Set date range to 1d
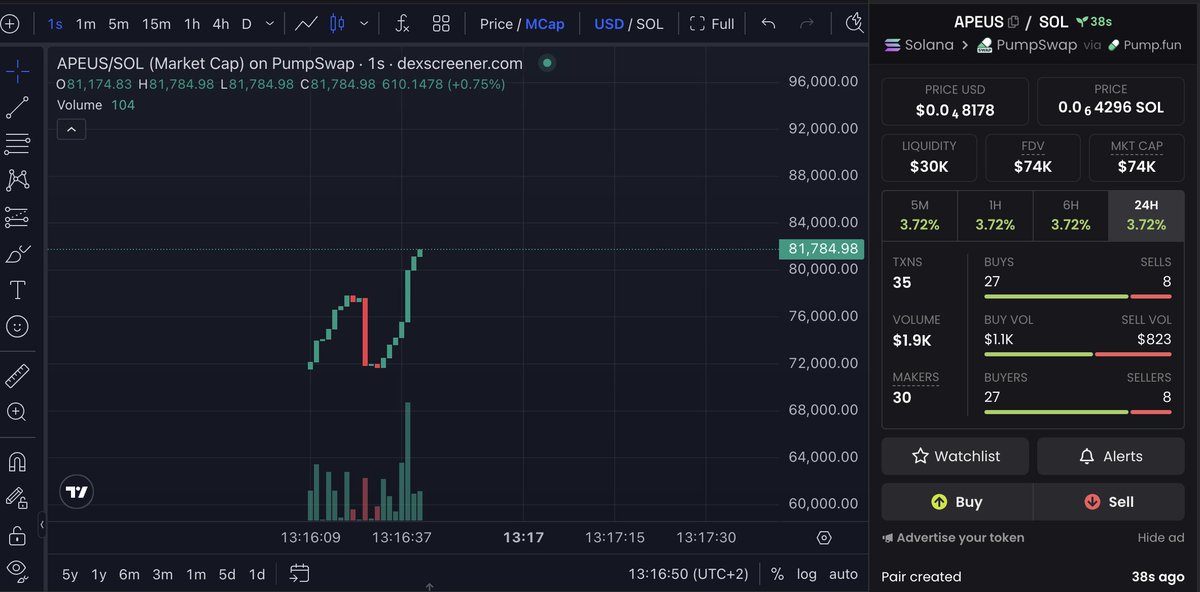The height and width of the screenshot is (592, 1200). pyautogui.click(x=257, y=574)
